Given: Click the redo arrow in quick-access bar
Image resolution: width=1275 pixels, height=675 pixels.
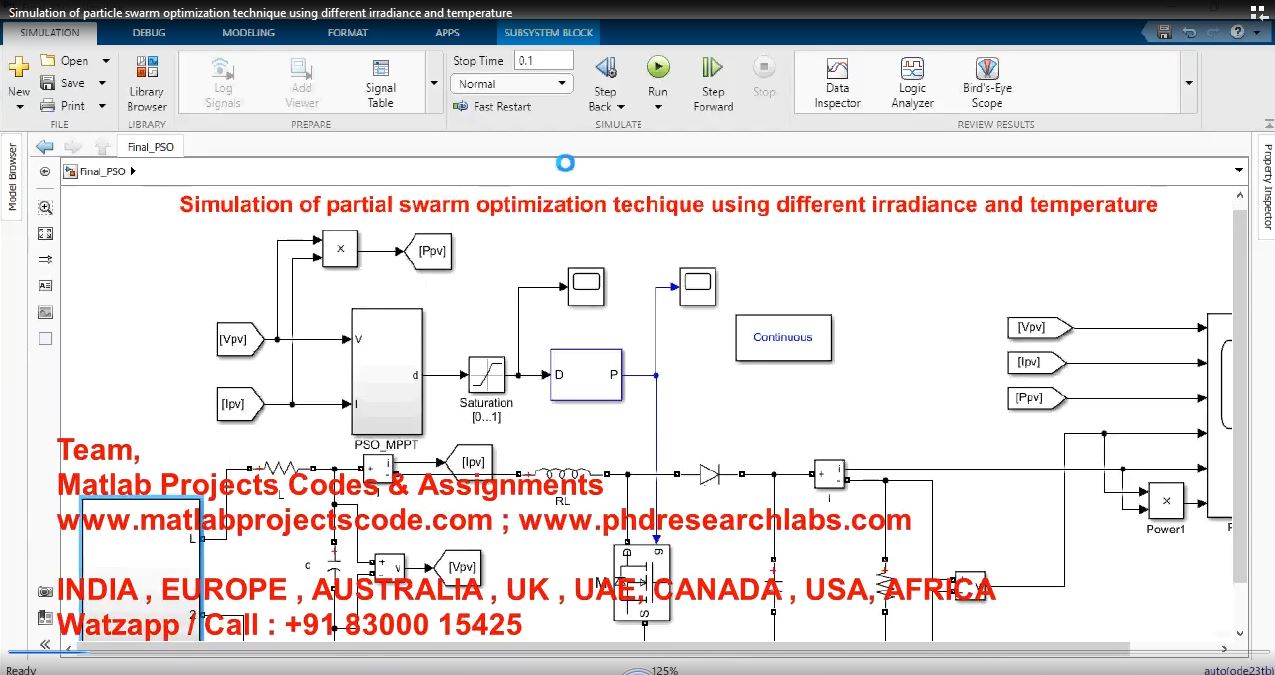Looking at the screenshot, I should 1212,33.
